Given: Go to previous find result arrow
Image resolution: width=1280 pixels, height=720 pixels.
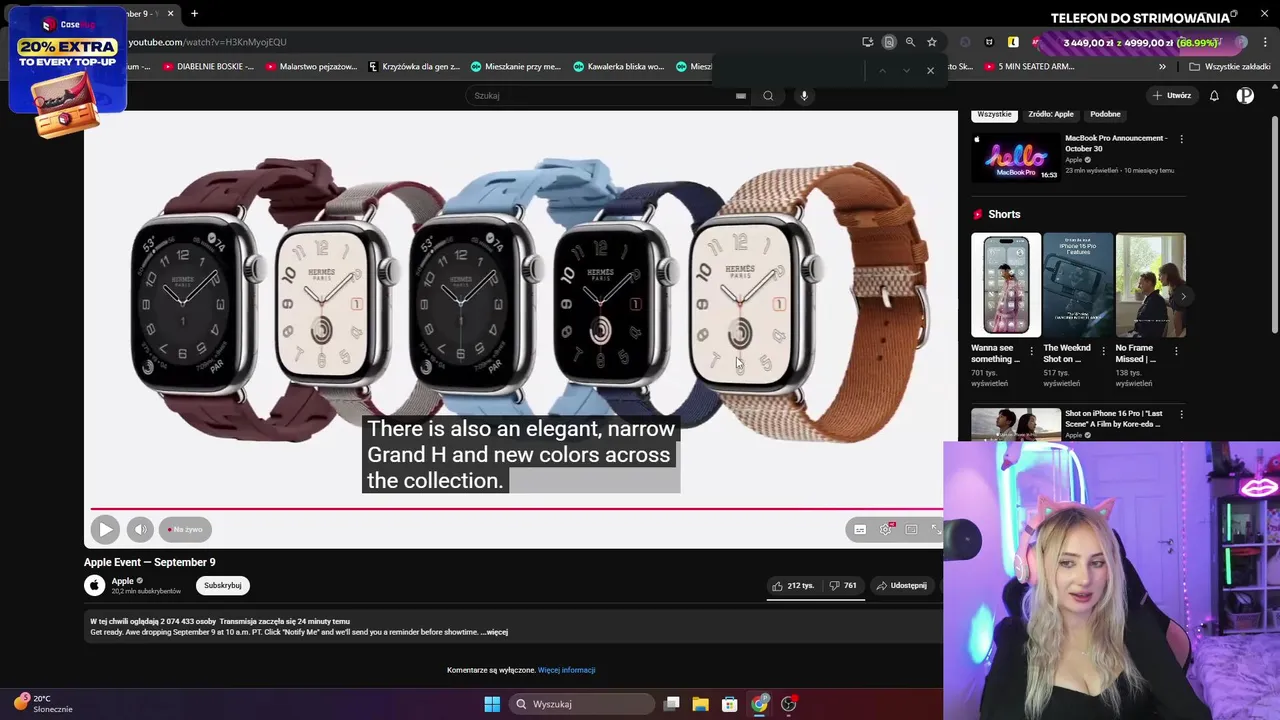Looking at the screenshot, I should pyautogui.click(x=882, y=70).
